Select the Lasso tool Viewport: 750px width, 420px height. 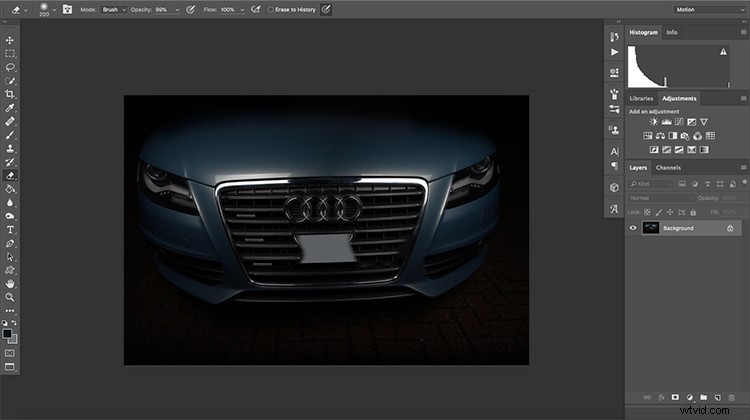pos(10,67)
